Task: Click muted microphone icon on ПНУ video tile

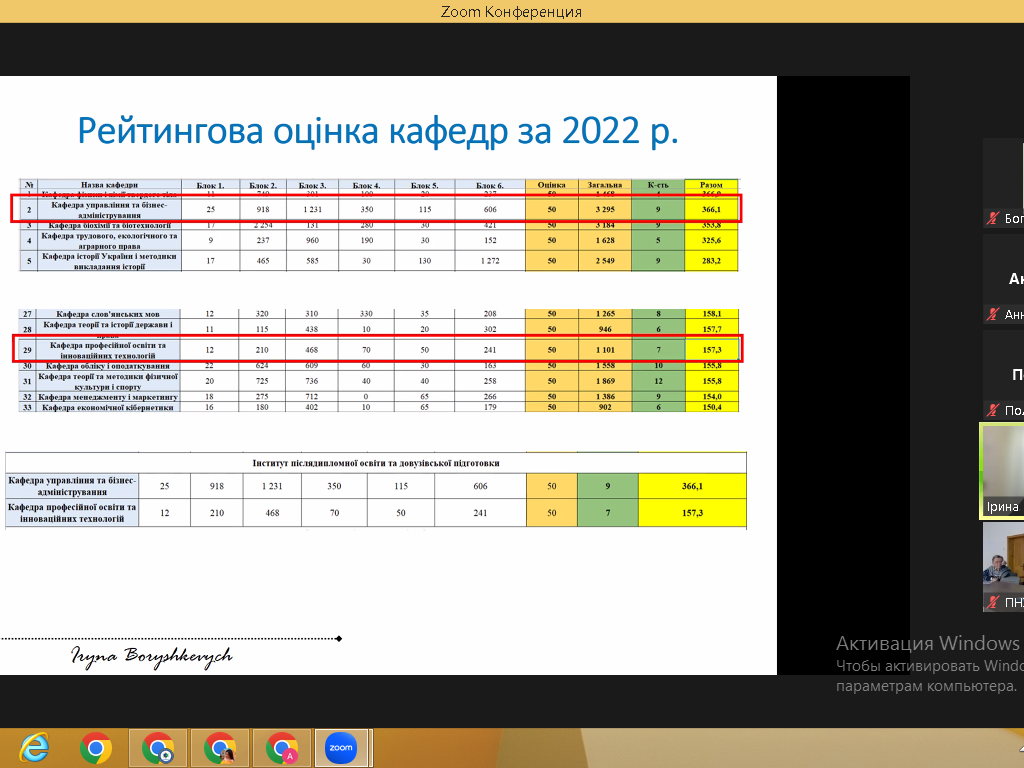Action: [993, 602]
